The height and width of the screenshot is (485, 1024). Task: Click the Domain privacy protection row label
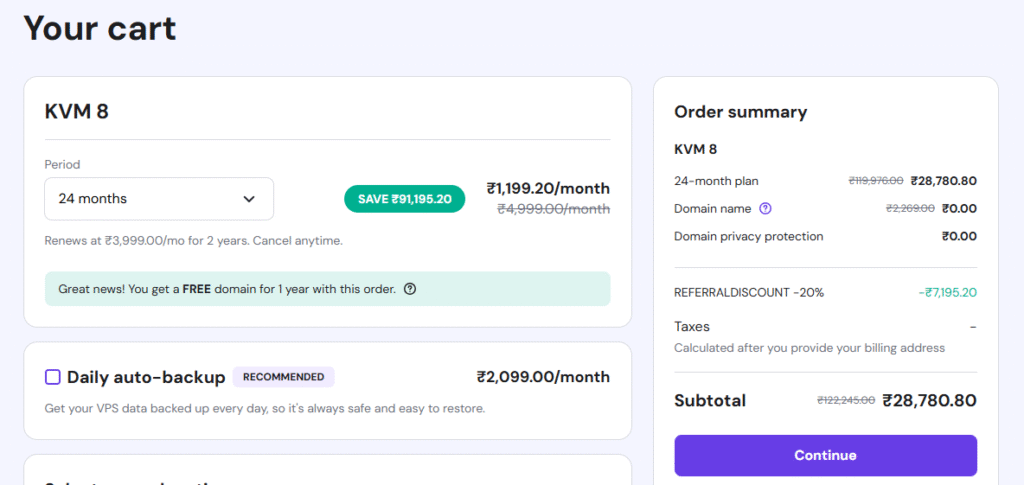749,237
